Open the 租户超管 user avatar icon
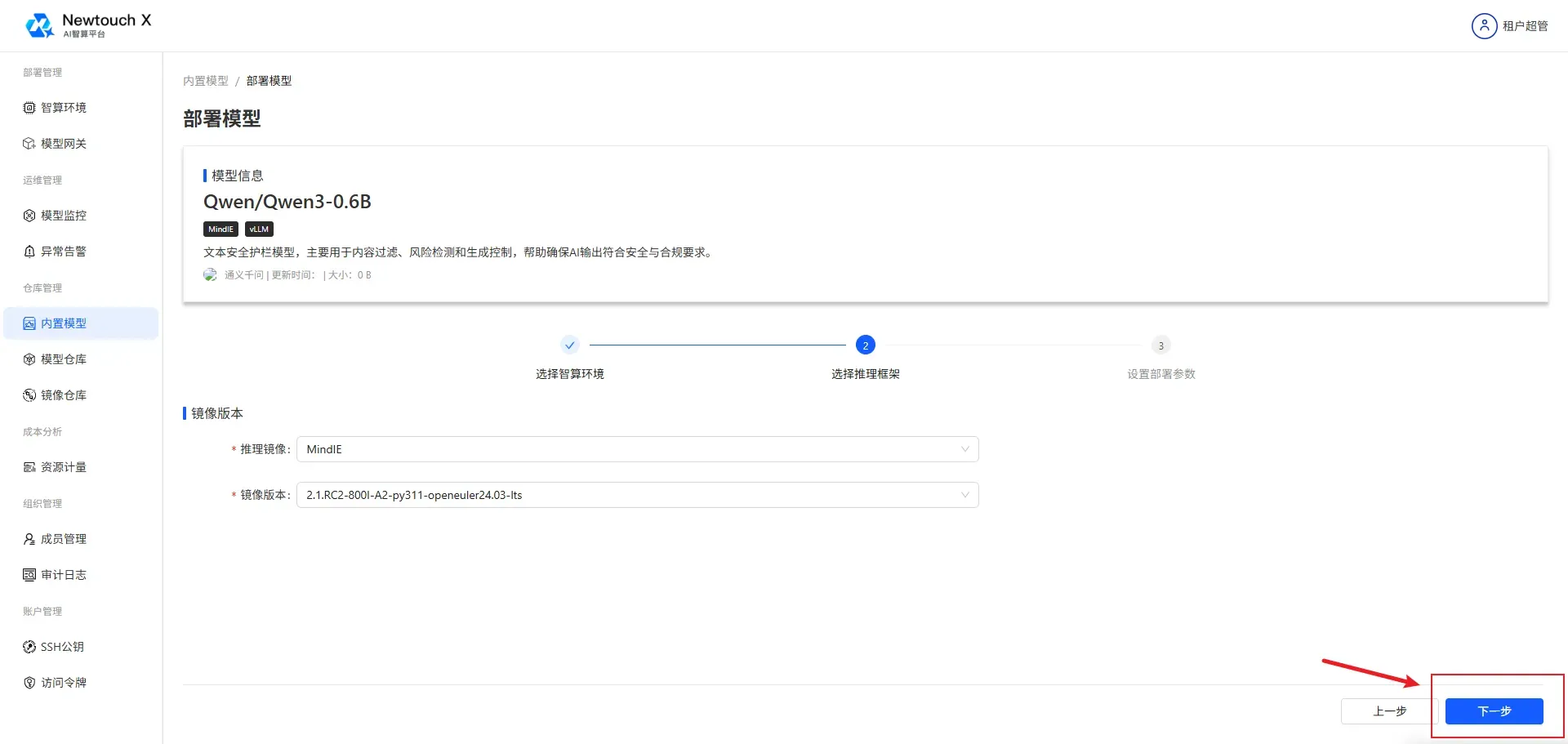The image size is (1568, 744). point(1484,26)
